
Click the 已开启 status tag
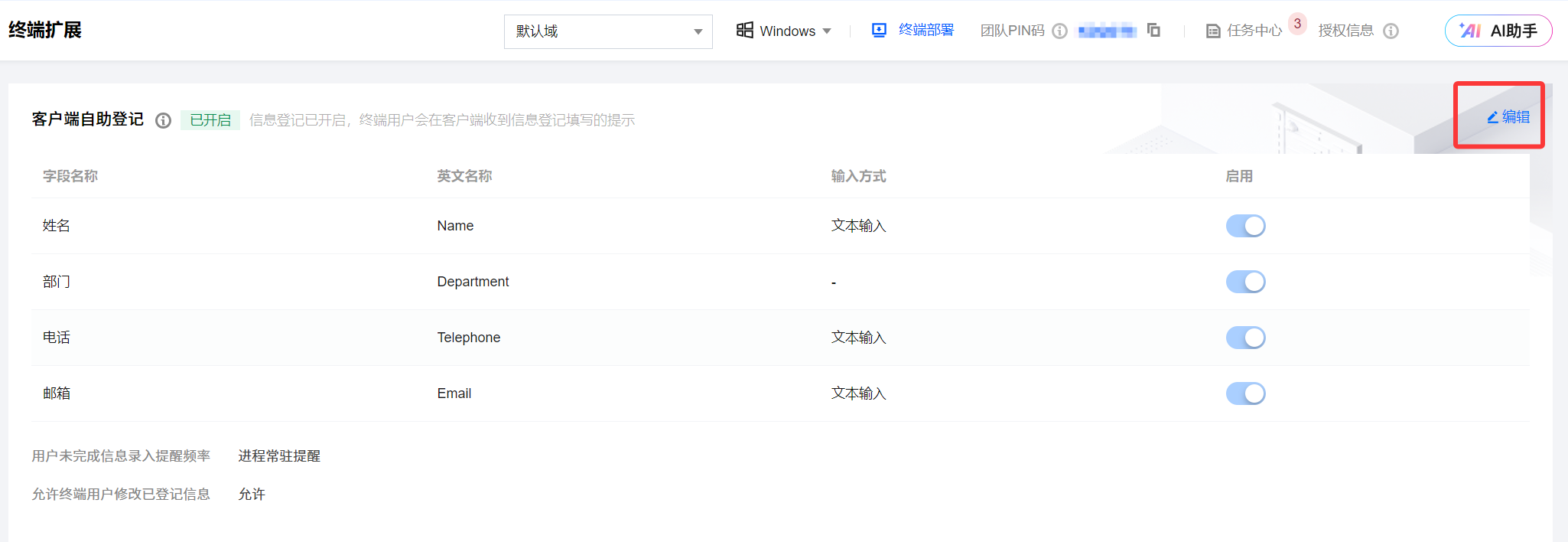click(x=210, y=120)
